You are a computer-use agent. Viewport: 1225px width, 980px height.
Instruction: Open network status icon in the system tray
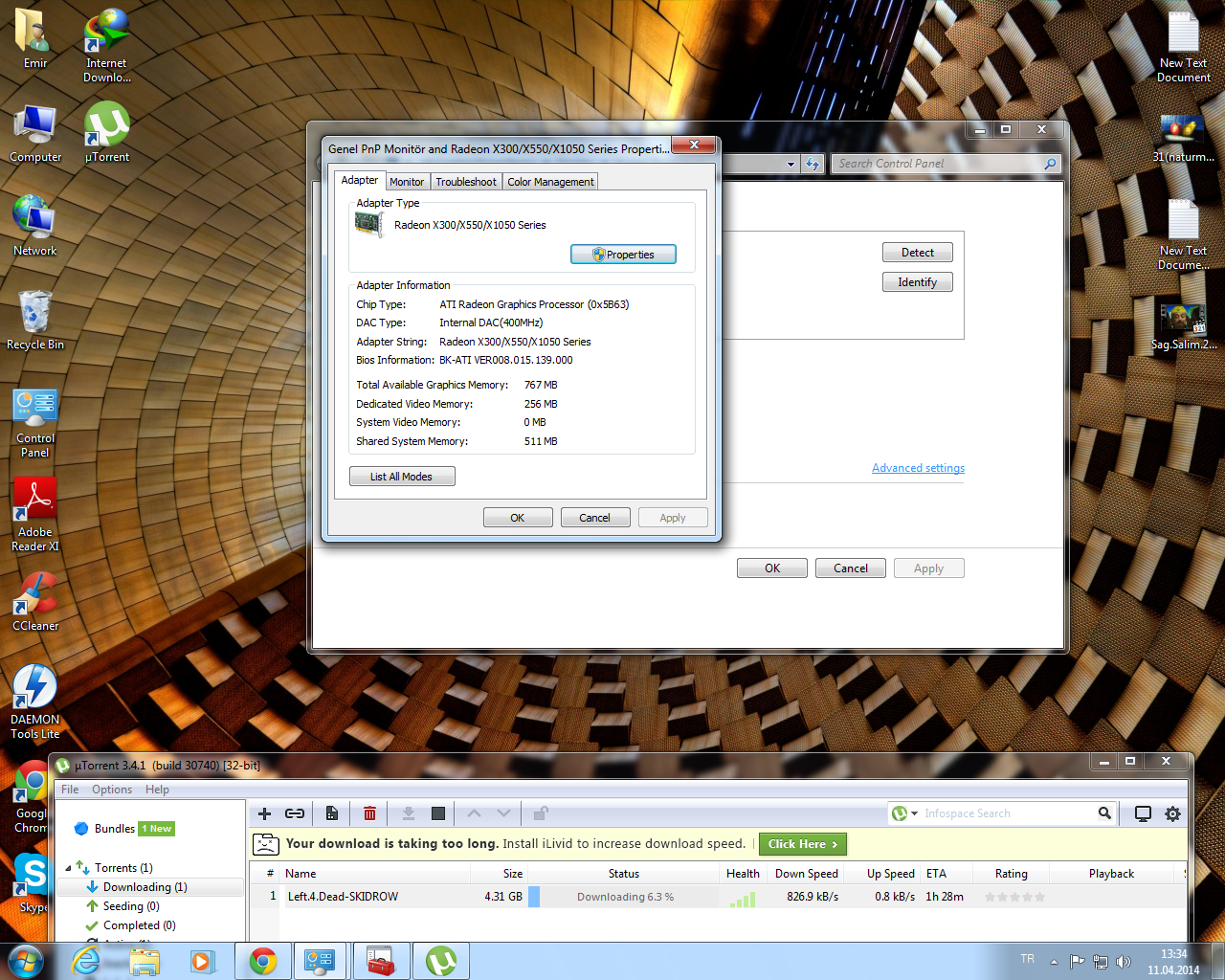coord(1101,962)
